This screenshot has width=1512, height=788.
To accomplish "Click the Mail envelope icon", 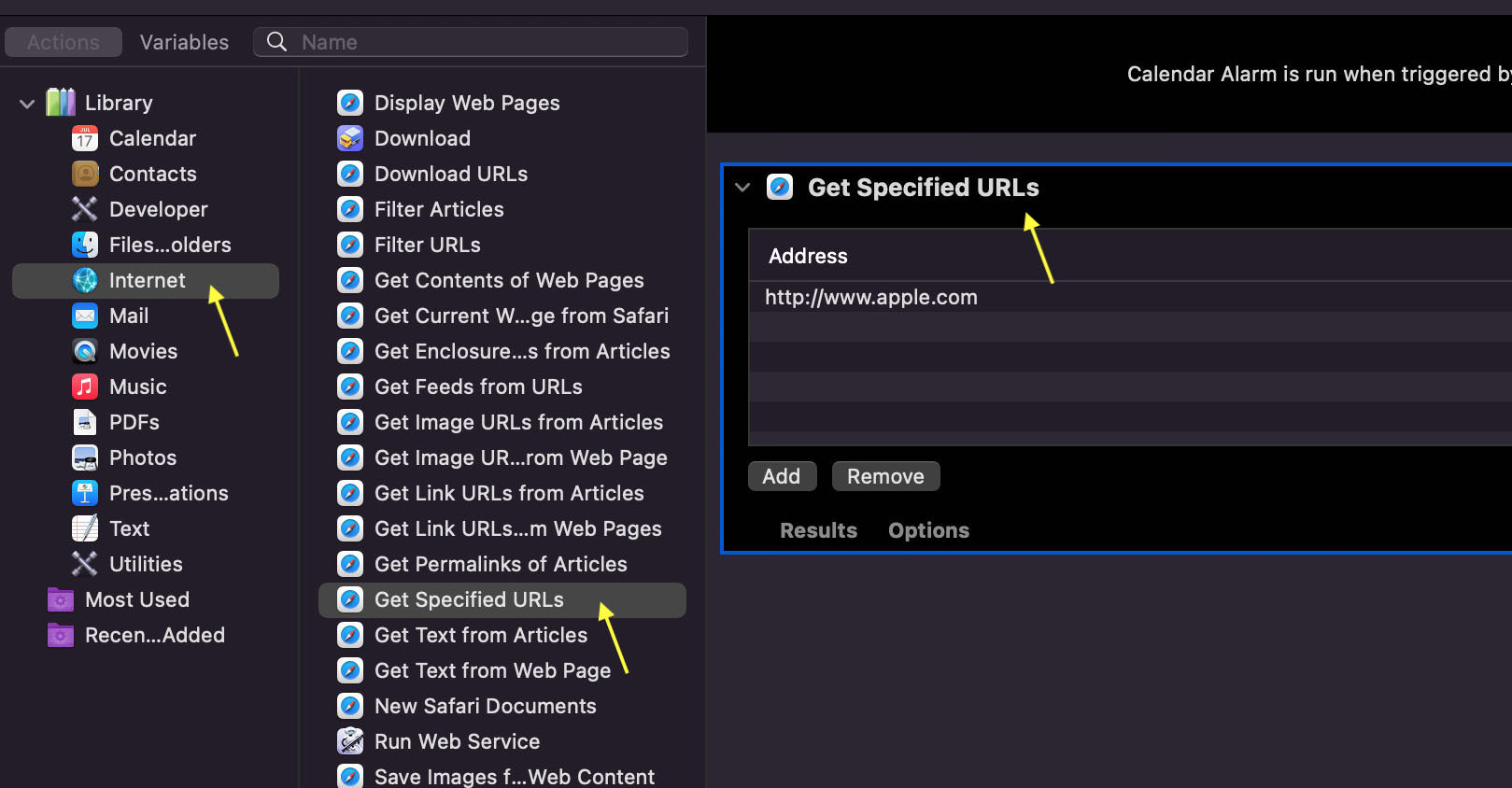I will point(85,316).
